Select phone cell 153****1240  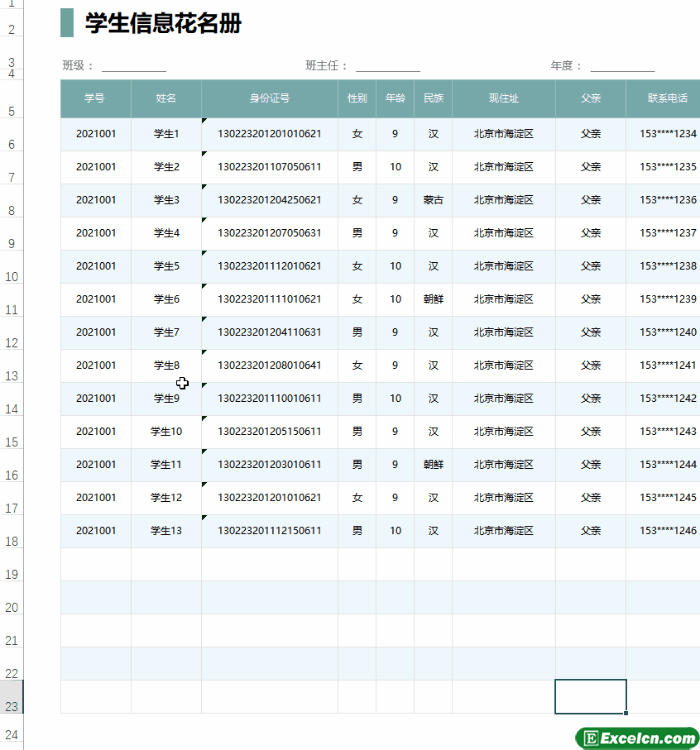point(663,332)
